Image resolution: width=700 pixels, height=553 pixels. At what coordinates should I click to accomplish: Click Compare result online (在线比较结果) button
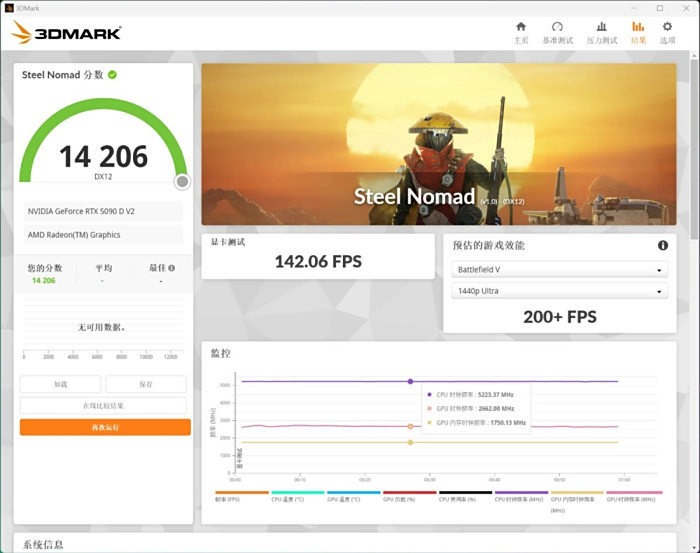click(x=103, y=406)
